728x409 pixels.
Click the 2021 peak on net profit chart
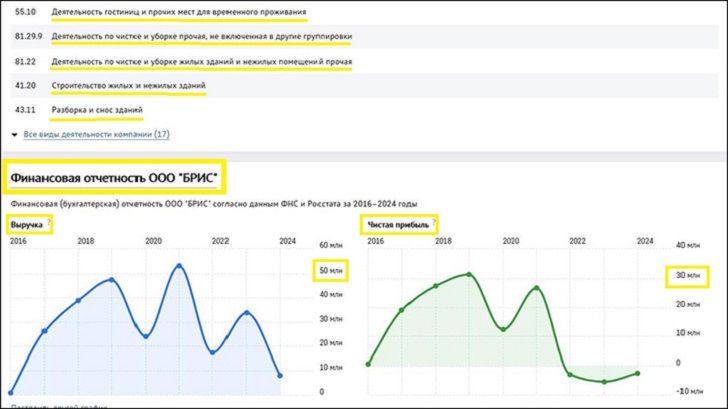536,288
